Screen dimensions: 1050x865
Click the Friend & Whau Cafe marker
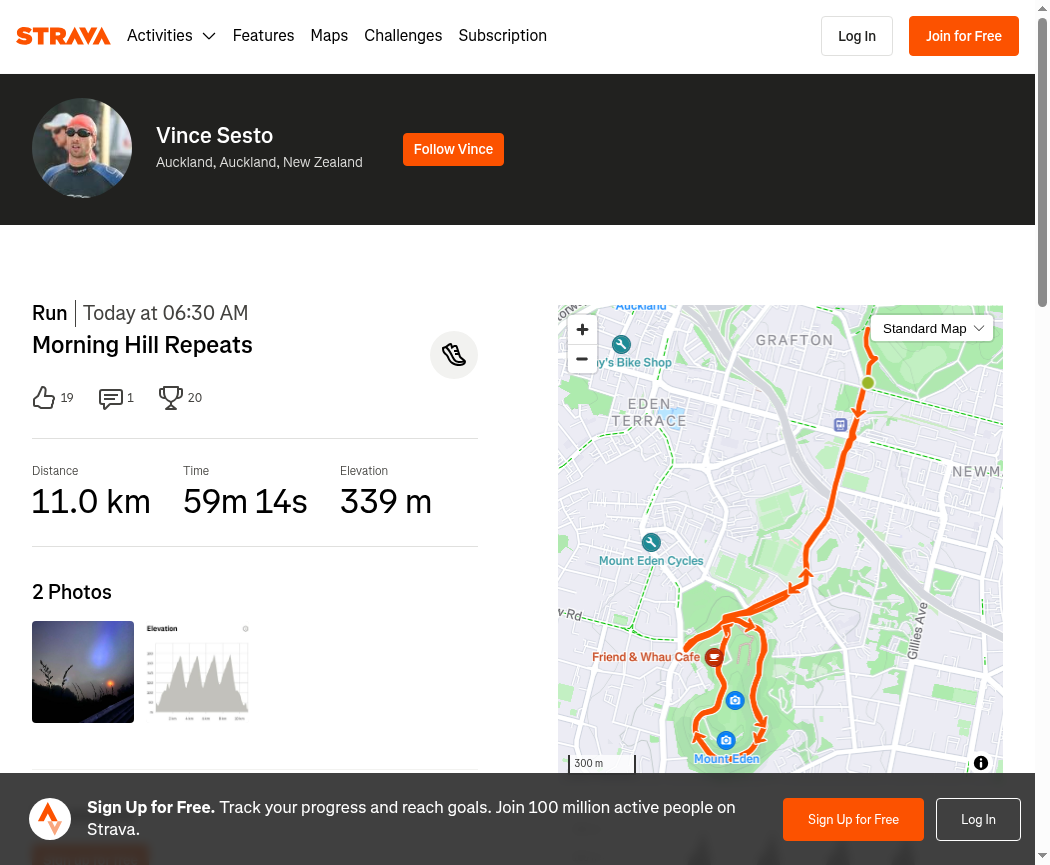click(x=714, y=657)
